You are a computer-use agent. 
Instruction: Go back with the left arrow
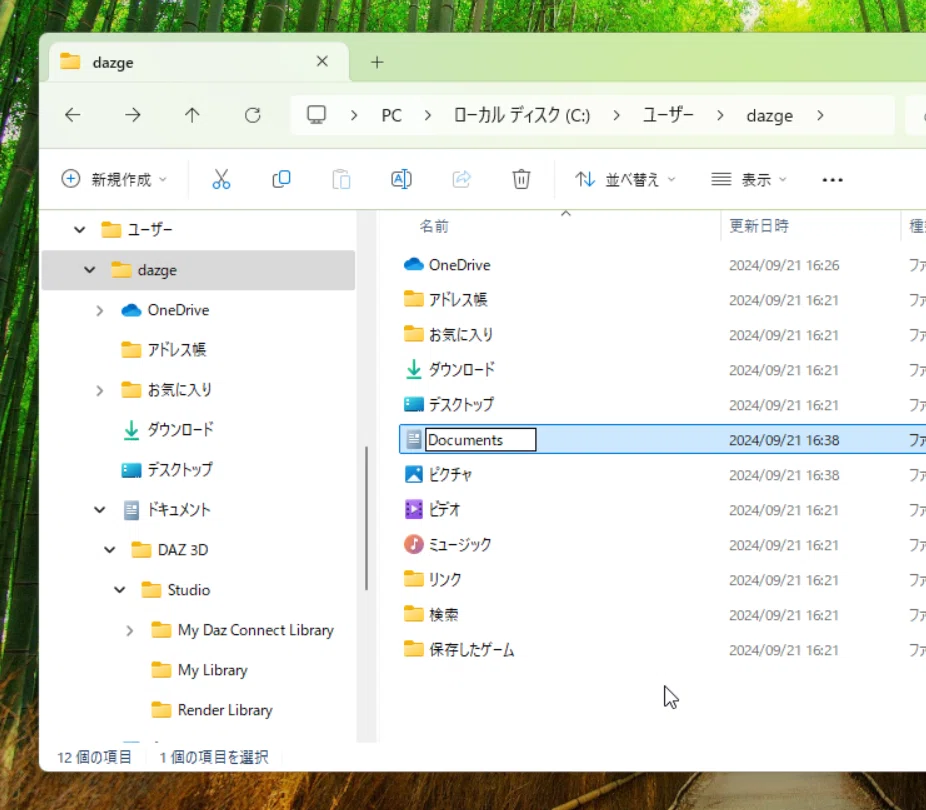coord(73,115)
